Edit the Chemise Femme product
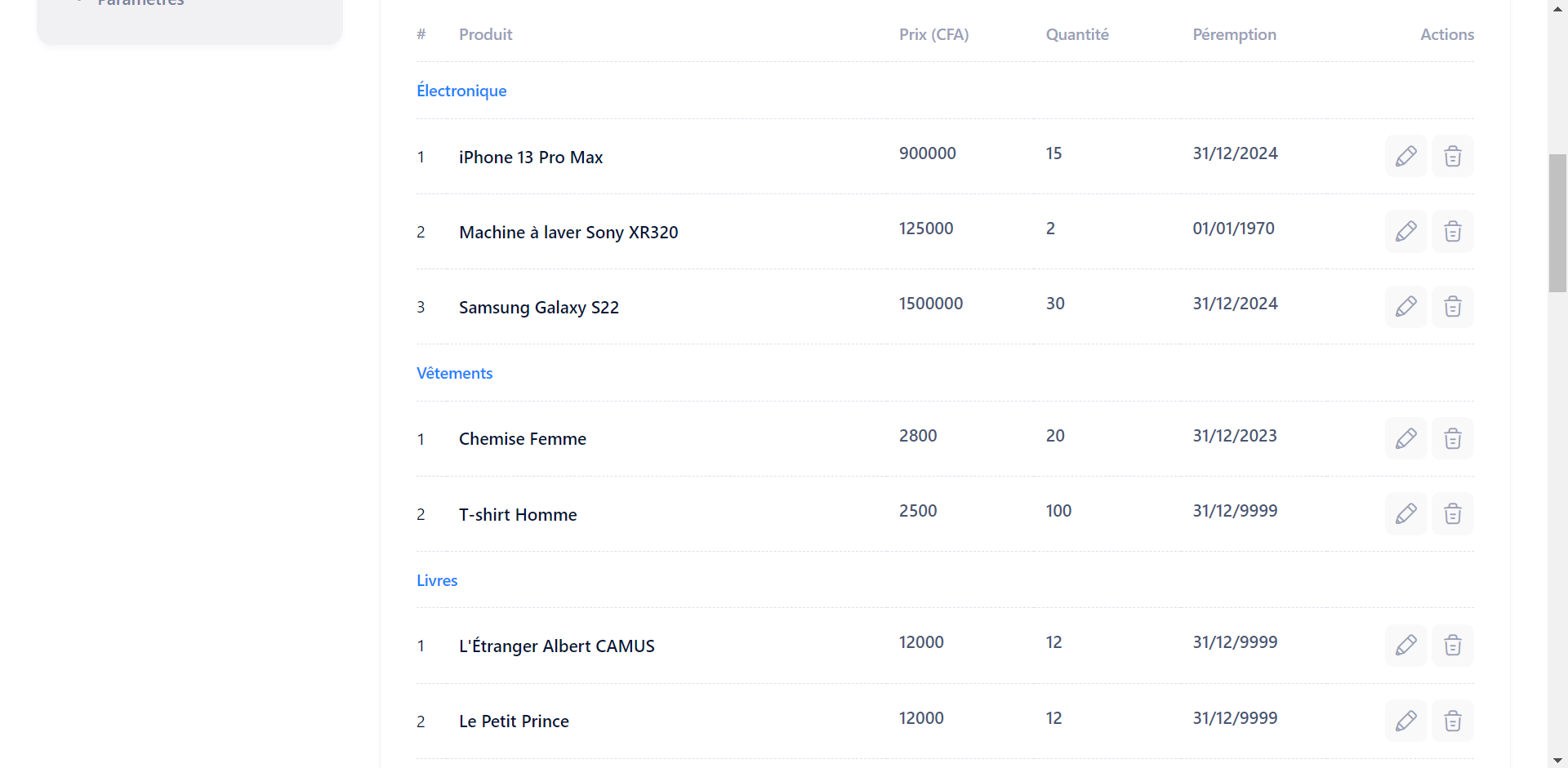This screenshot has height=768, width=1568. (x=1405, y=438)
